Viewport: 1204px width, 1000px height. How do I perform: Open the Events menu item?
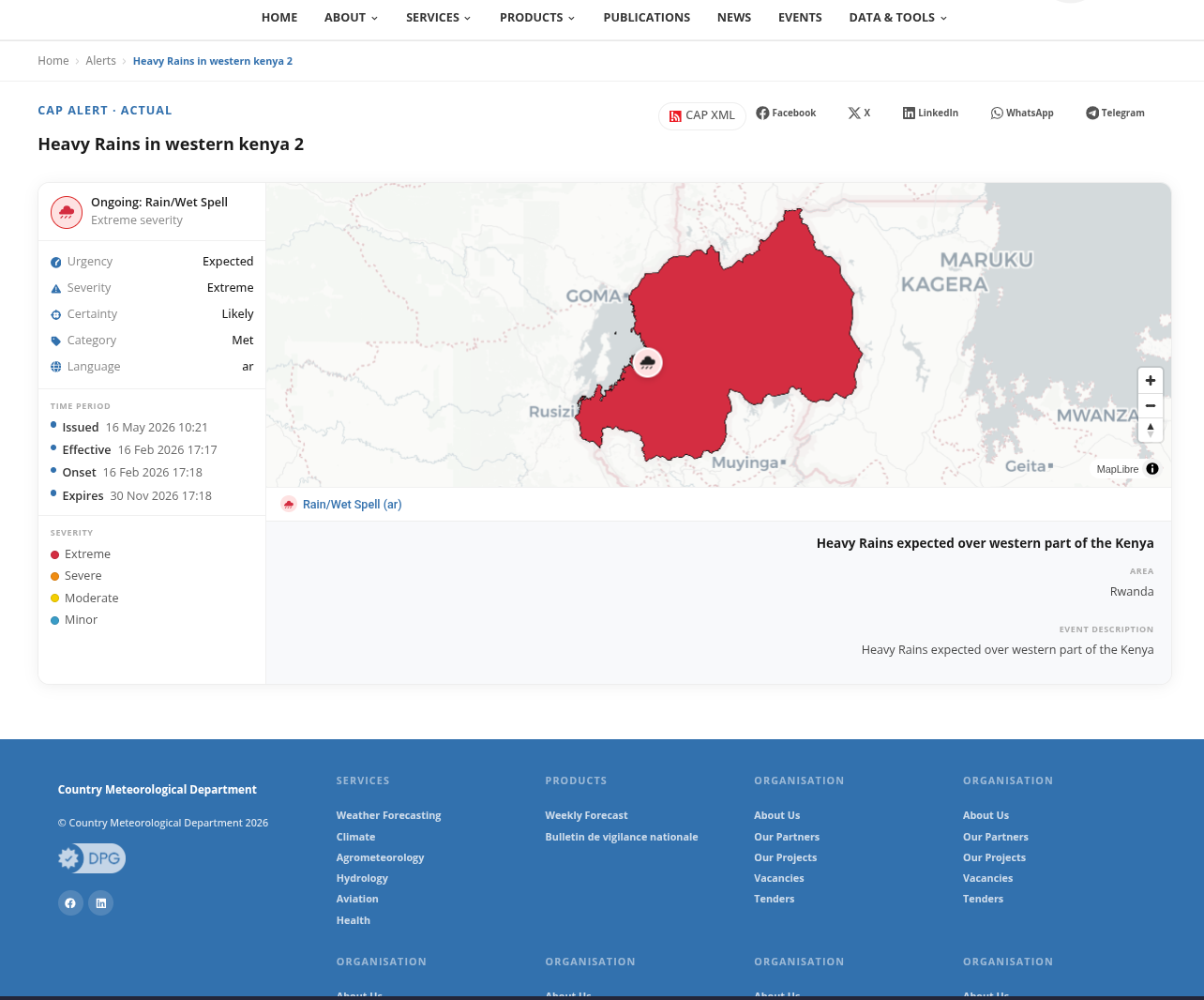pos(800,18)
